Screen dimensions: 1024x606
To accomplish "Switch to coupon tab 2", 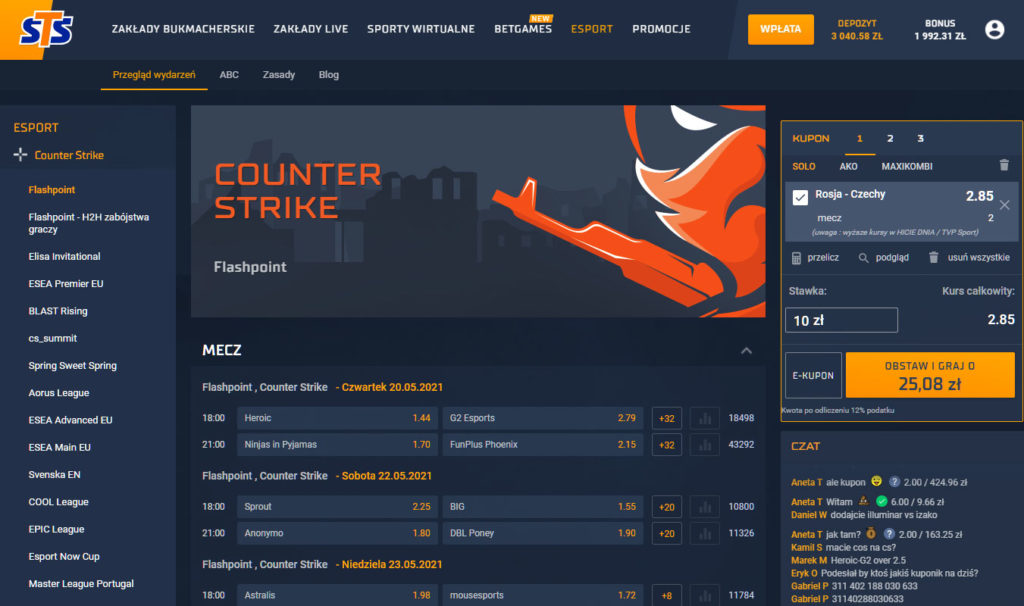I will tap(889, 138).
